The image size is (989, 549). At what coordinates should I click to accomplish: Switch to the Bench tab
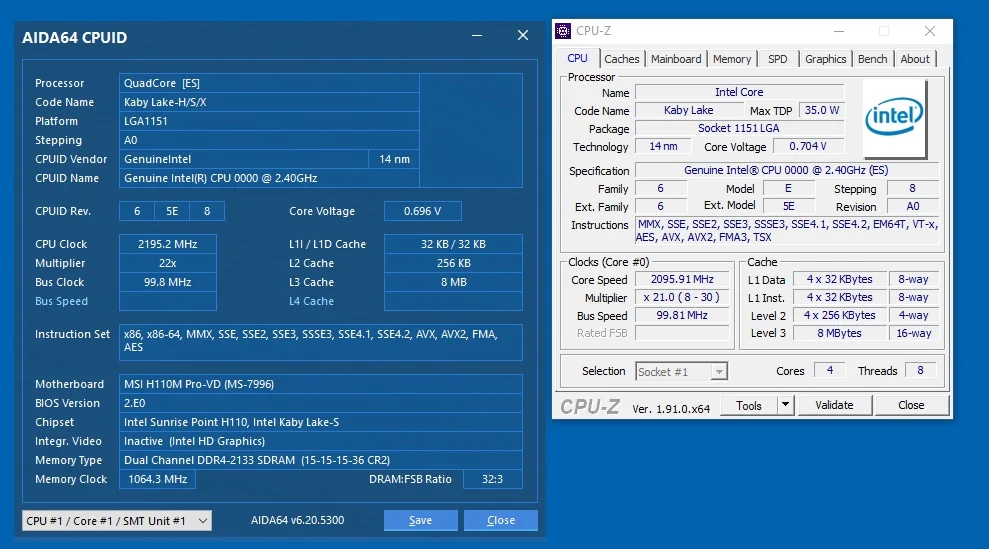pyautogui.click(x=872, y=59)
